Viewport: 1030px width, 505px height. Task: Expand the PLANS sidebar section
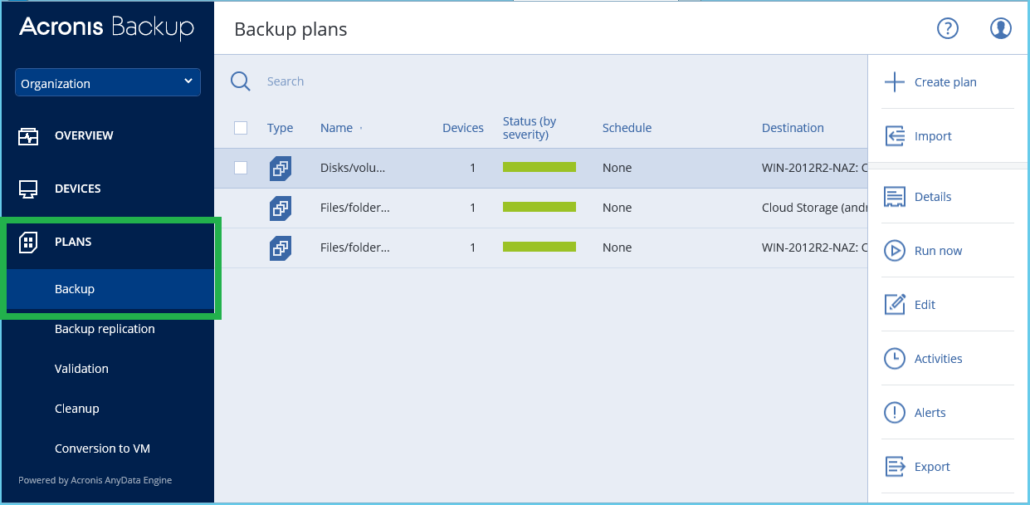[x=72, y=241]
